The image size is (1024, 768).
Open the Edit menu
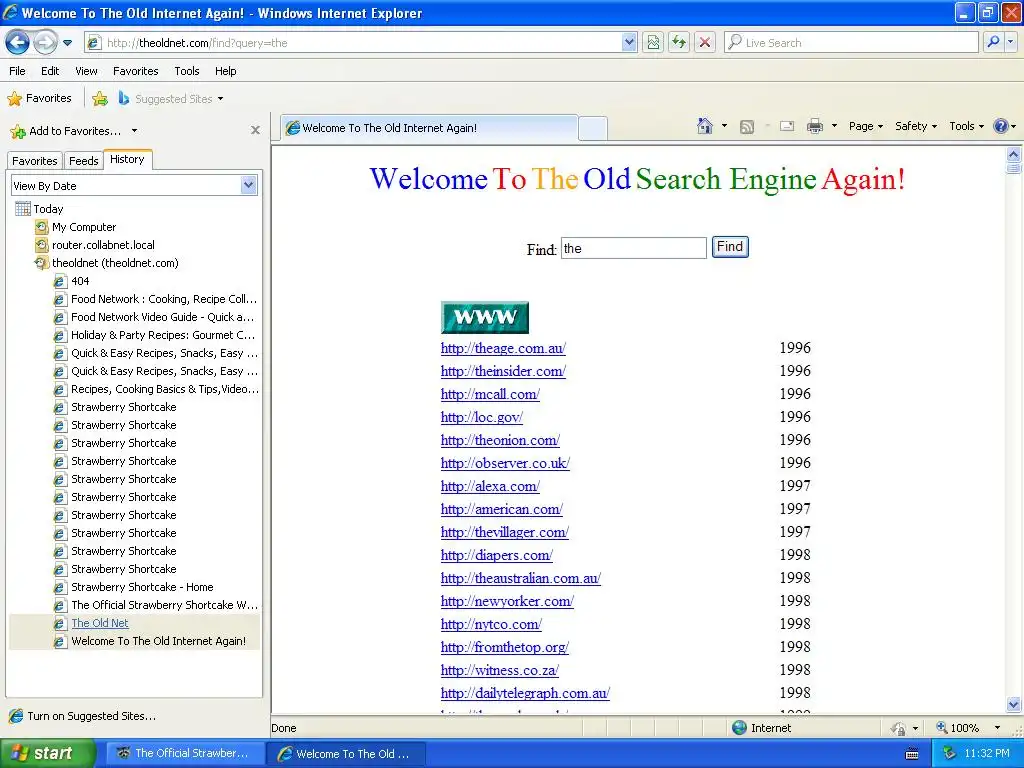point(50,71)
